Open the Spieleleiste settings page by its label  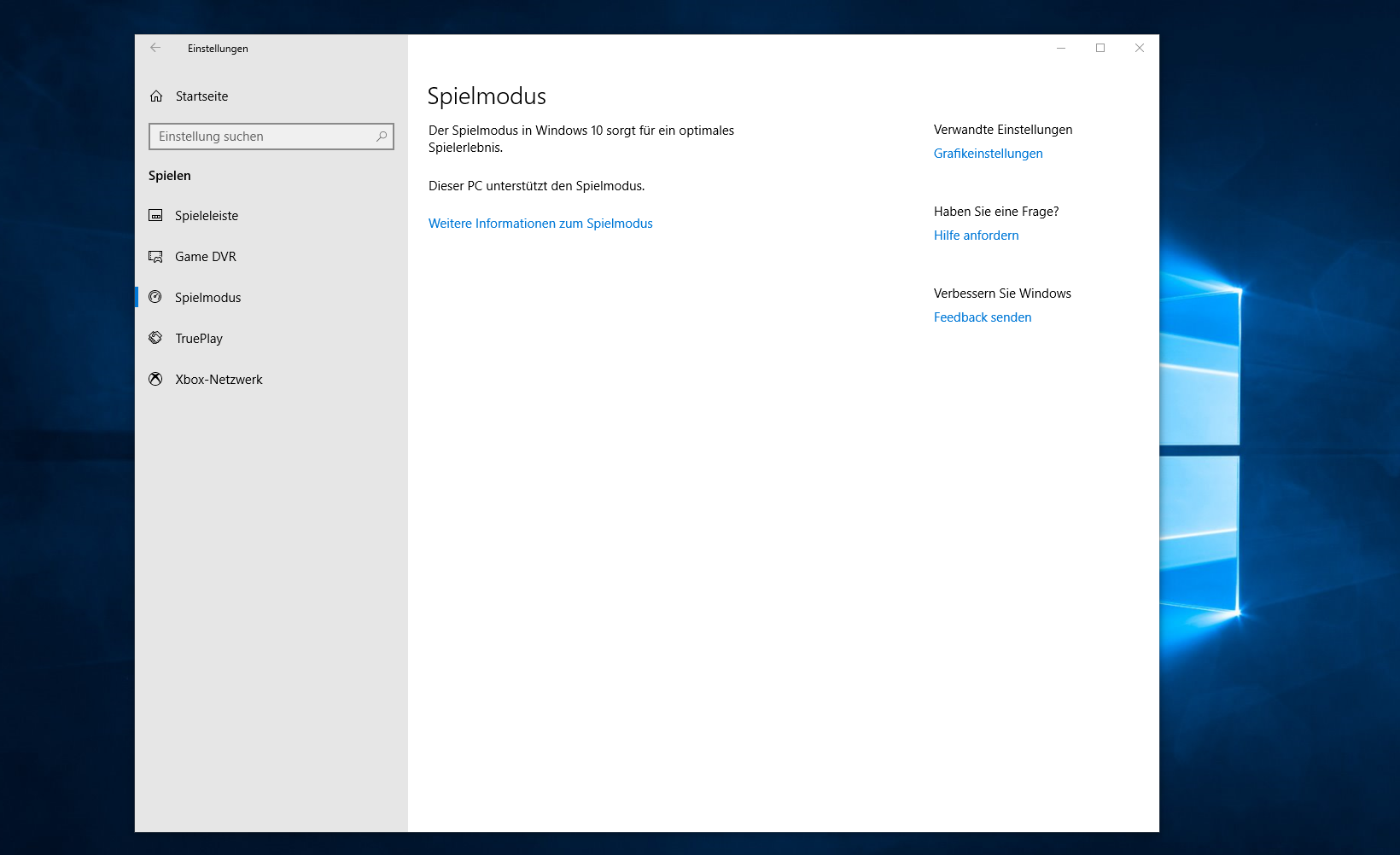point(207,216)
